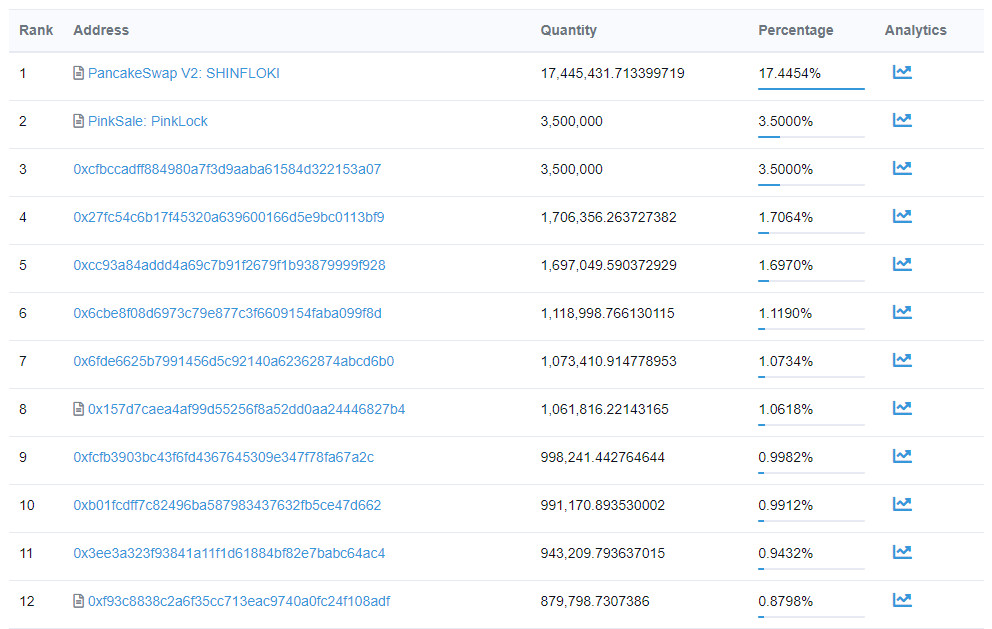The image size is (992, 629).
Task: Follow address link 0x3ee3a323f93841a11f1d61884bf82e7babc64ac4
Action: point(229,554)
